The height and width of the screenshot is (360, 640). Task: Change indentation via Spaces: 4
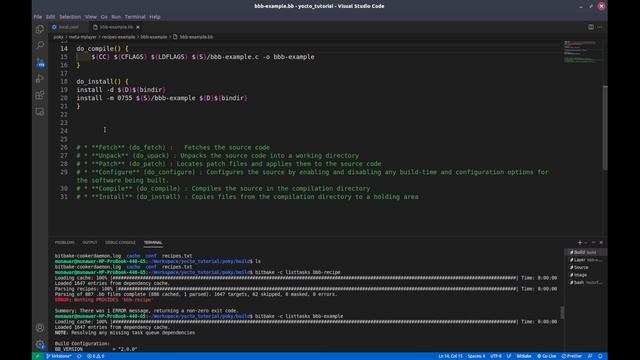tap(476, 356)
